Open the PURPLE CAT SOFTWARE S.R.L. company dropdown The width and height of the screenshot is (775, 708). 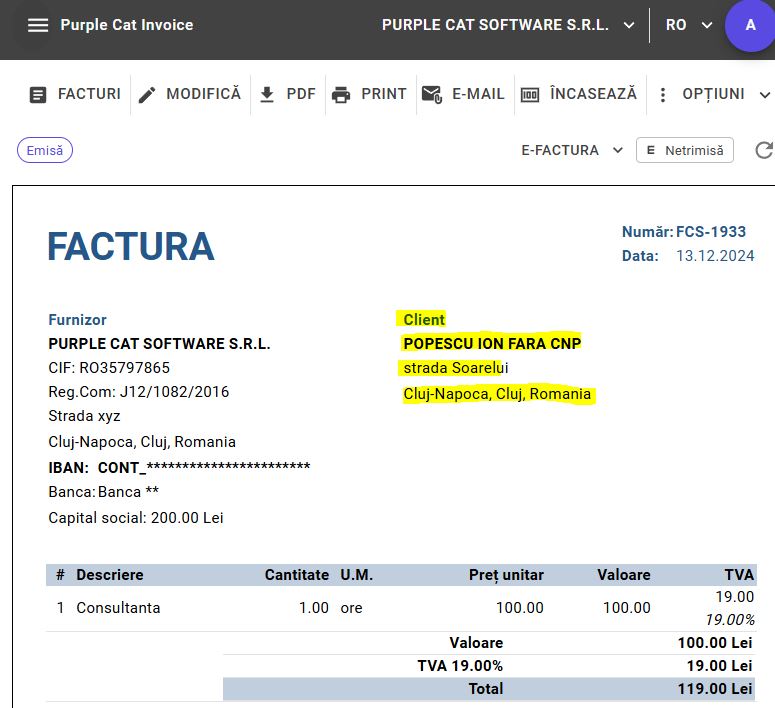[x=508, y=25]
